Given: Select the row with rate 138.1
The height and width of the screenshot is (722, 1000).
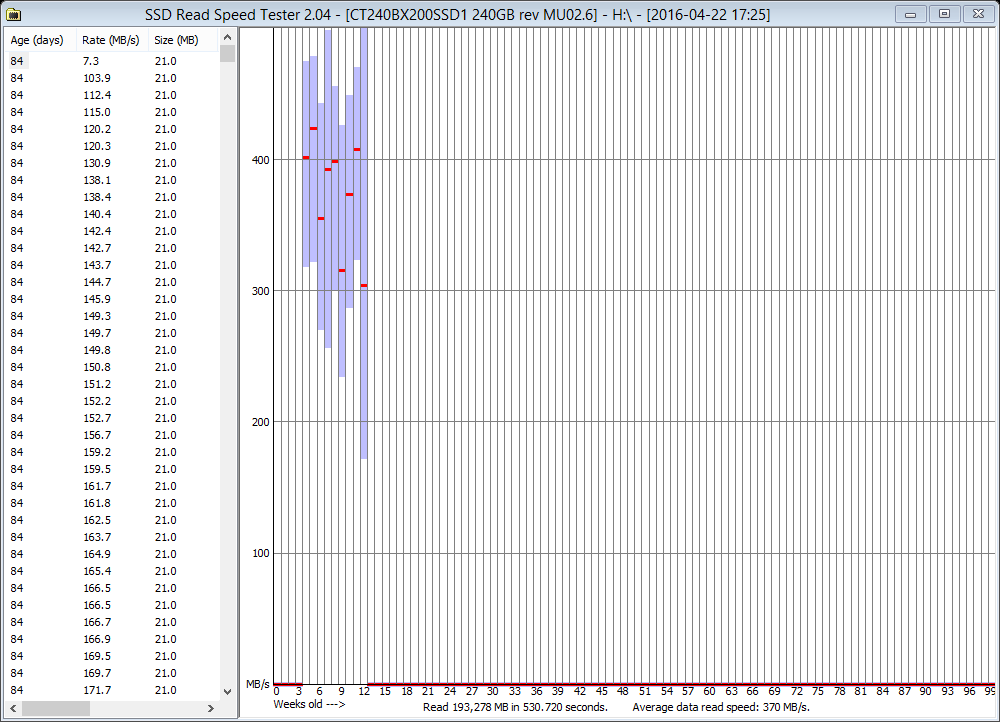Looking at the screenshot, I should click(x=112, y=180).
